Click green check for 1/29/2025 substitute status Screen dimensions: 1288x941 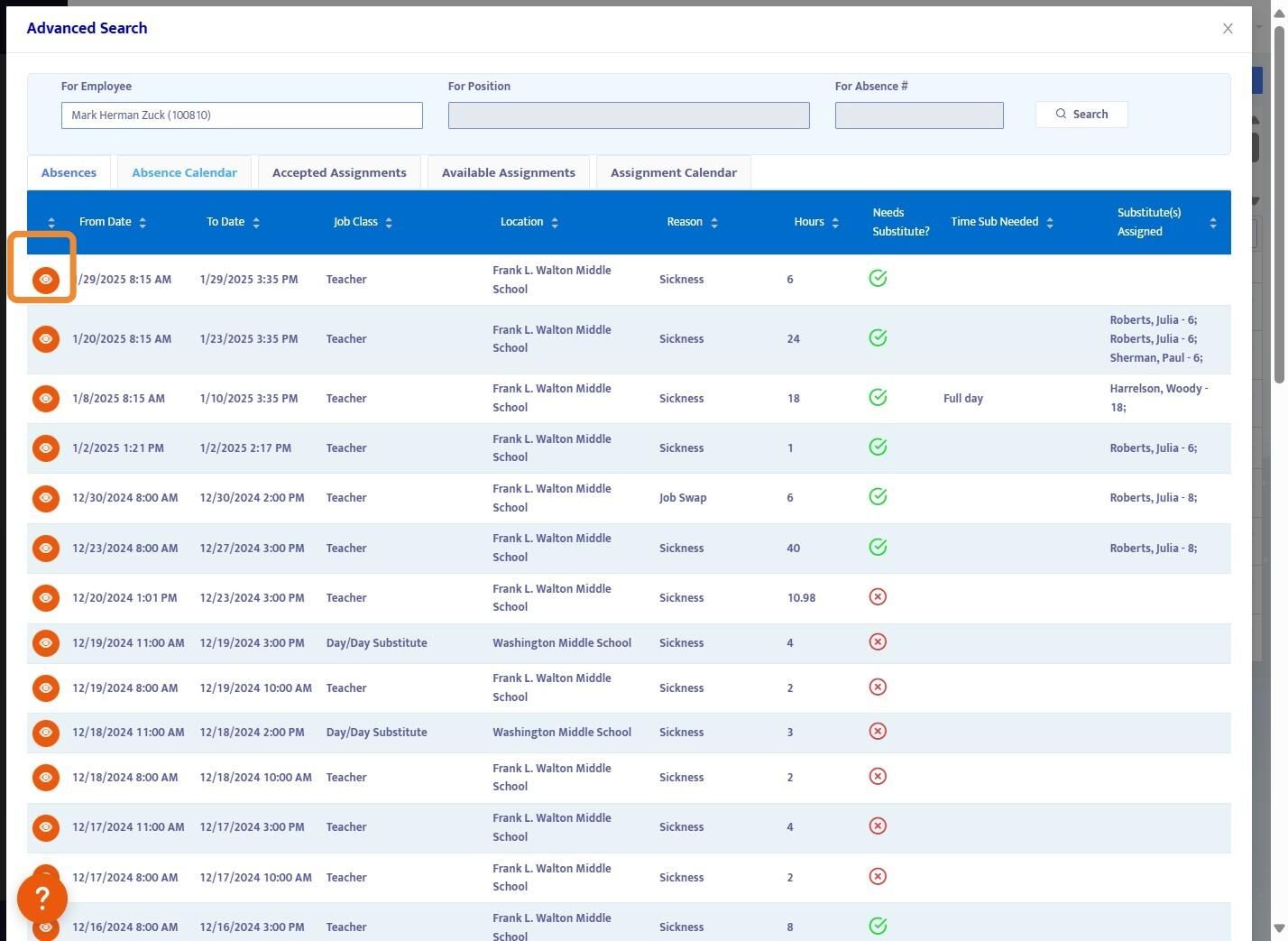click(x=878, y=279)
